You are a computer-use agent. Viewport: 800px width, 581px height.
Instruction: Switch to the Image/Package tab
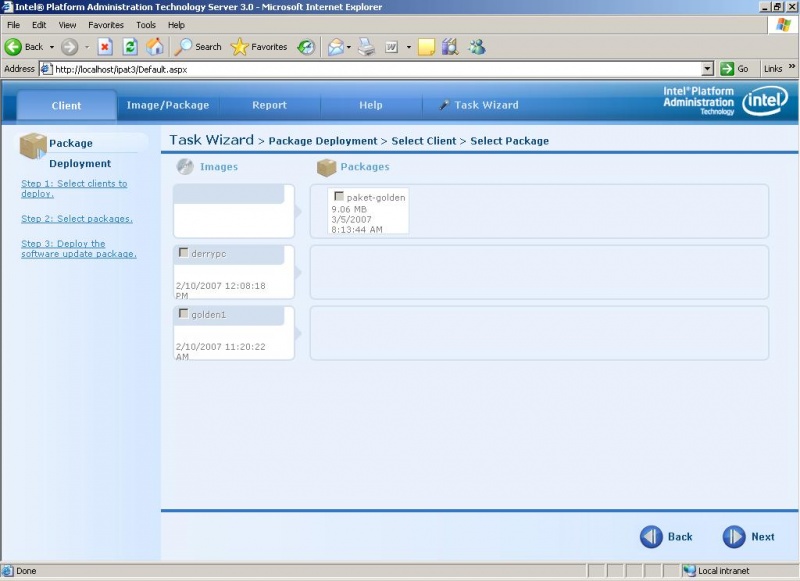[168, 104]
